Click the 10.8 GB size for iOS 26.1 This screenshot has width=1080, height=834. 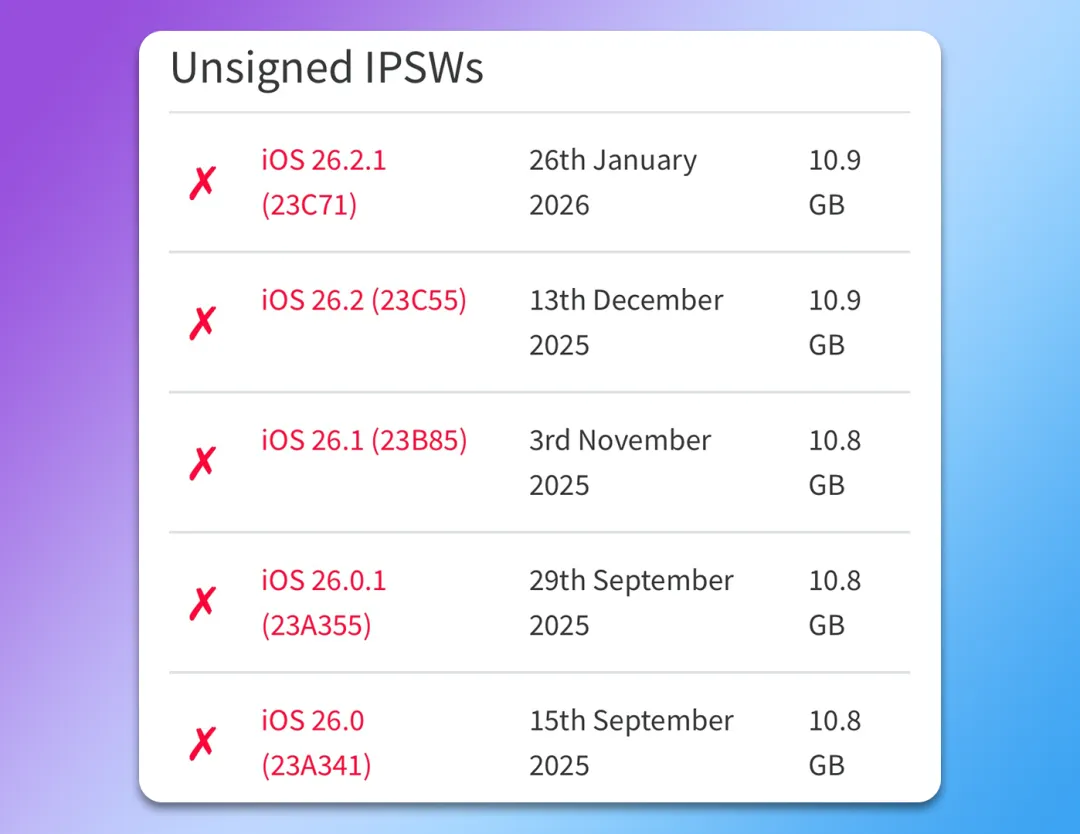pyautogui.click(x=834, y=462)
